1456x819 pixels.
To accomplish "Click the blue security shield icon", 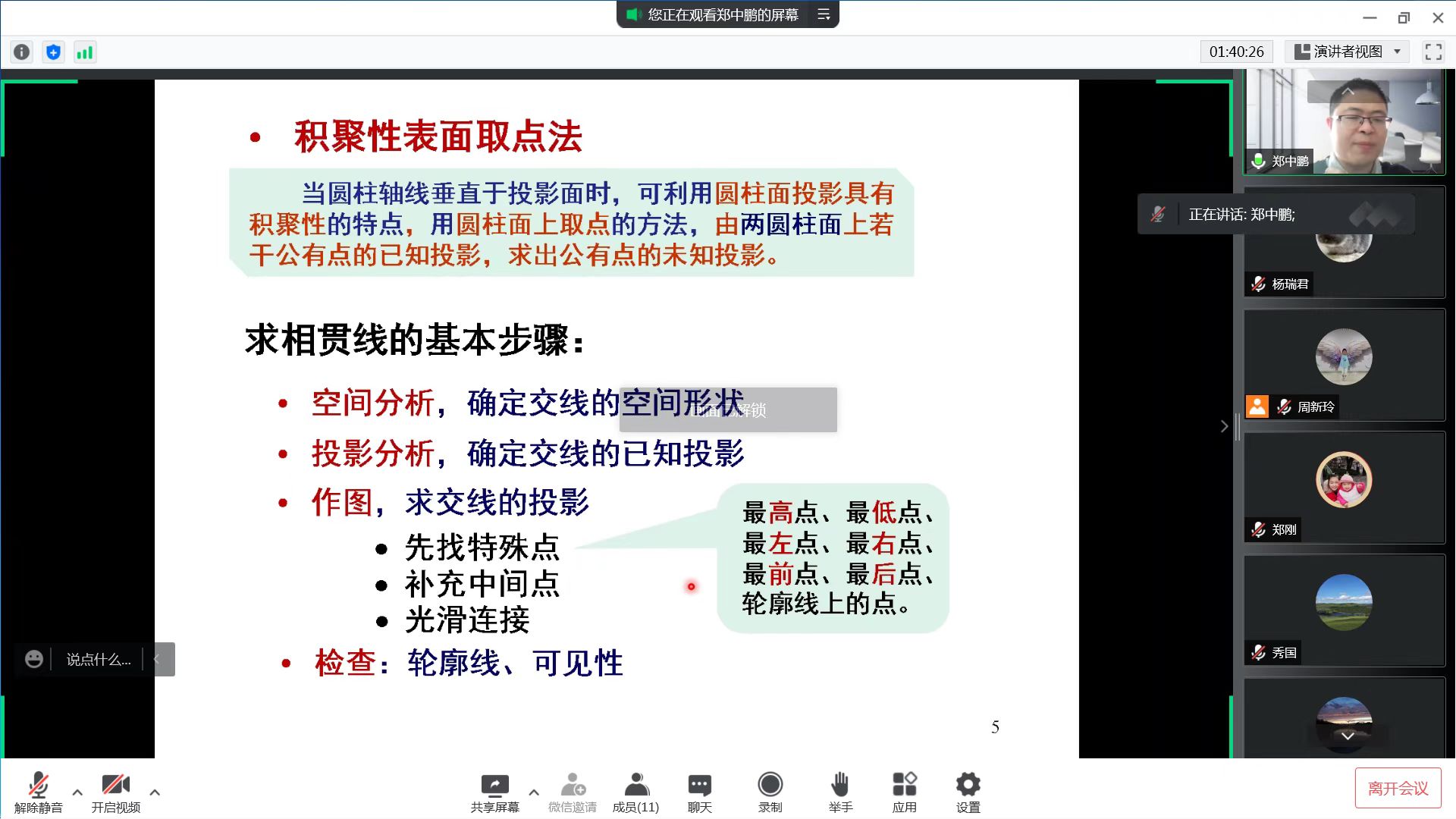I will (x=53, y=52).
